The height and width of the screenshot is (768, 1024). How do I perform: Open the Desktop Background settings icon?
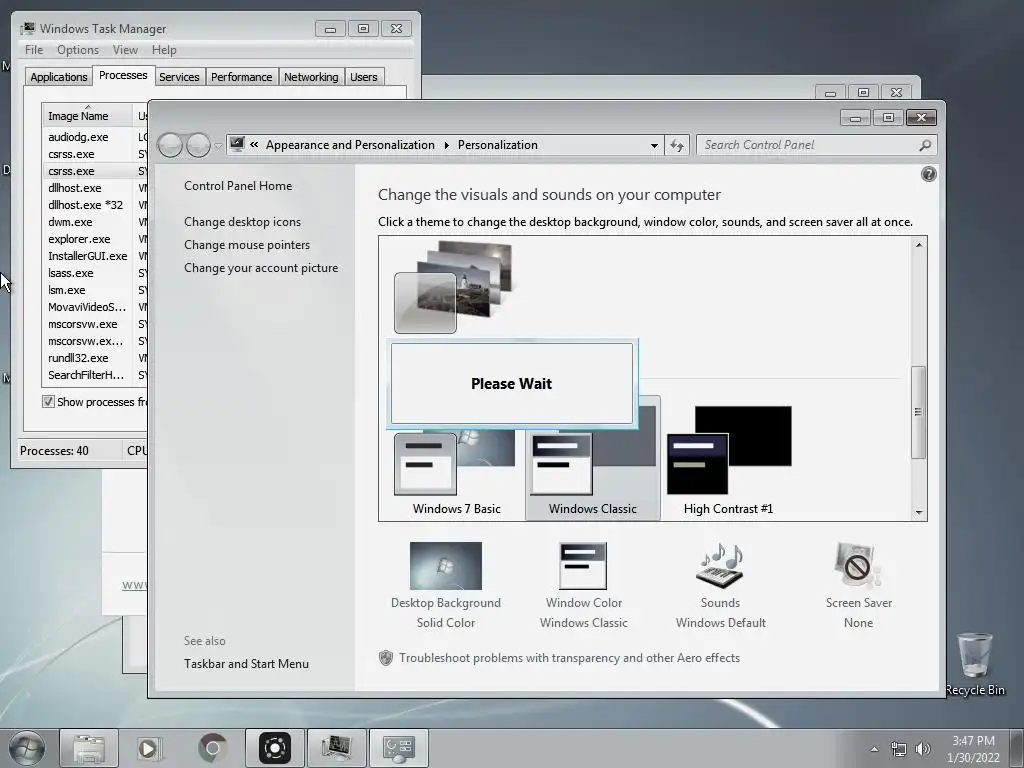(x=445, y=566)
